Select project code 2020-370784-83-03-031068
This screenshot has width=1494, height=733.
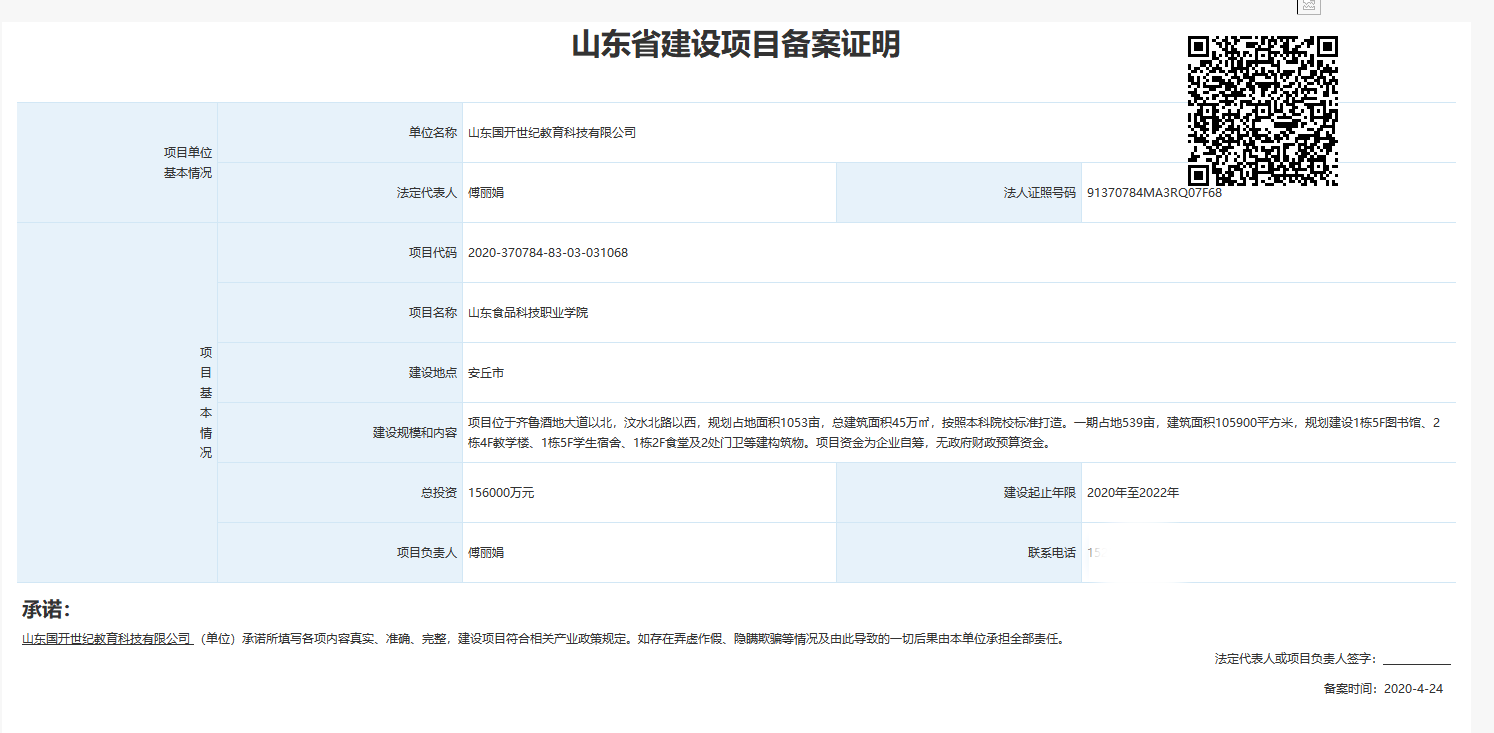(548, 253)
